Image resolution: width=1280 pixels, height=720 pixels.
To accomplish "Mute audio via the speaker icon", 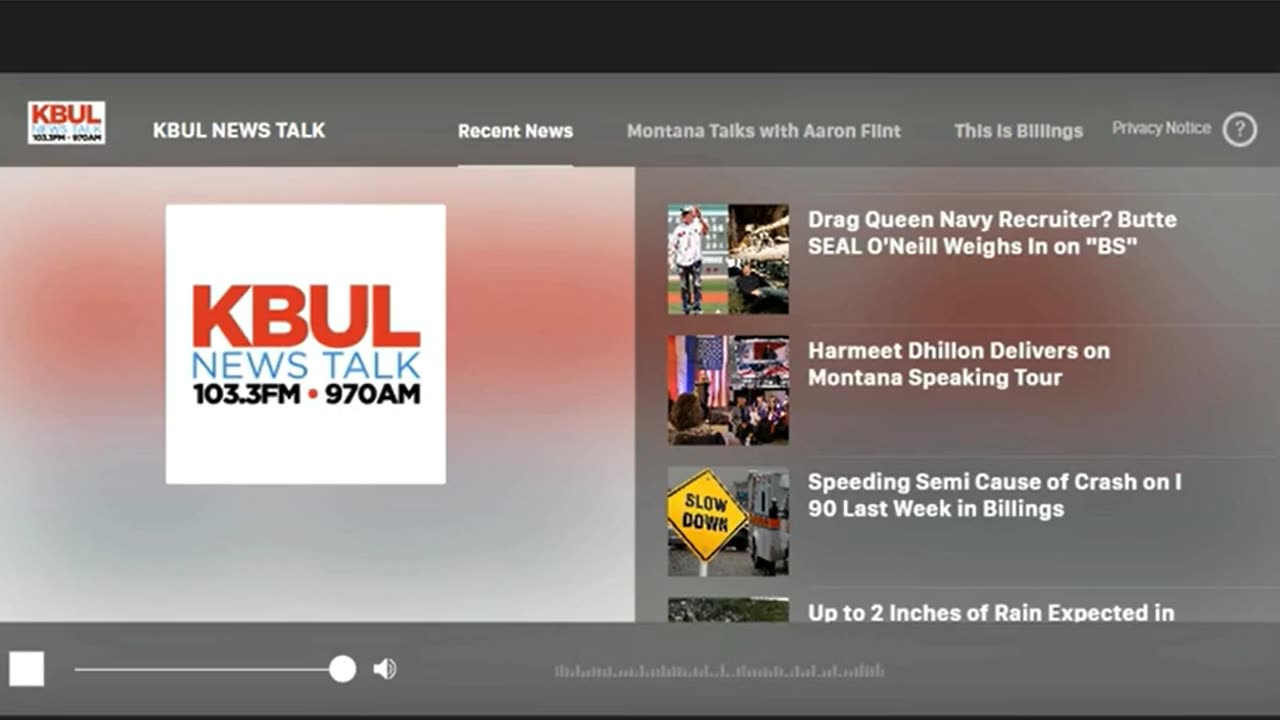I will [x=384, y=669].
